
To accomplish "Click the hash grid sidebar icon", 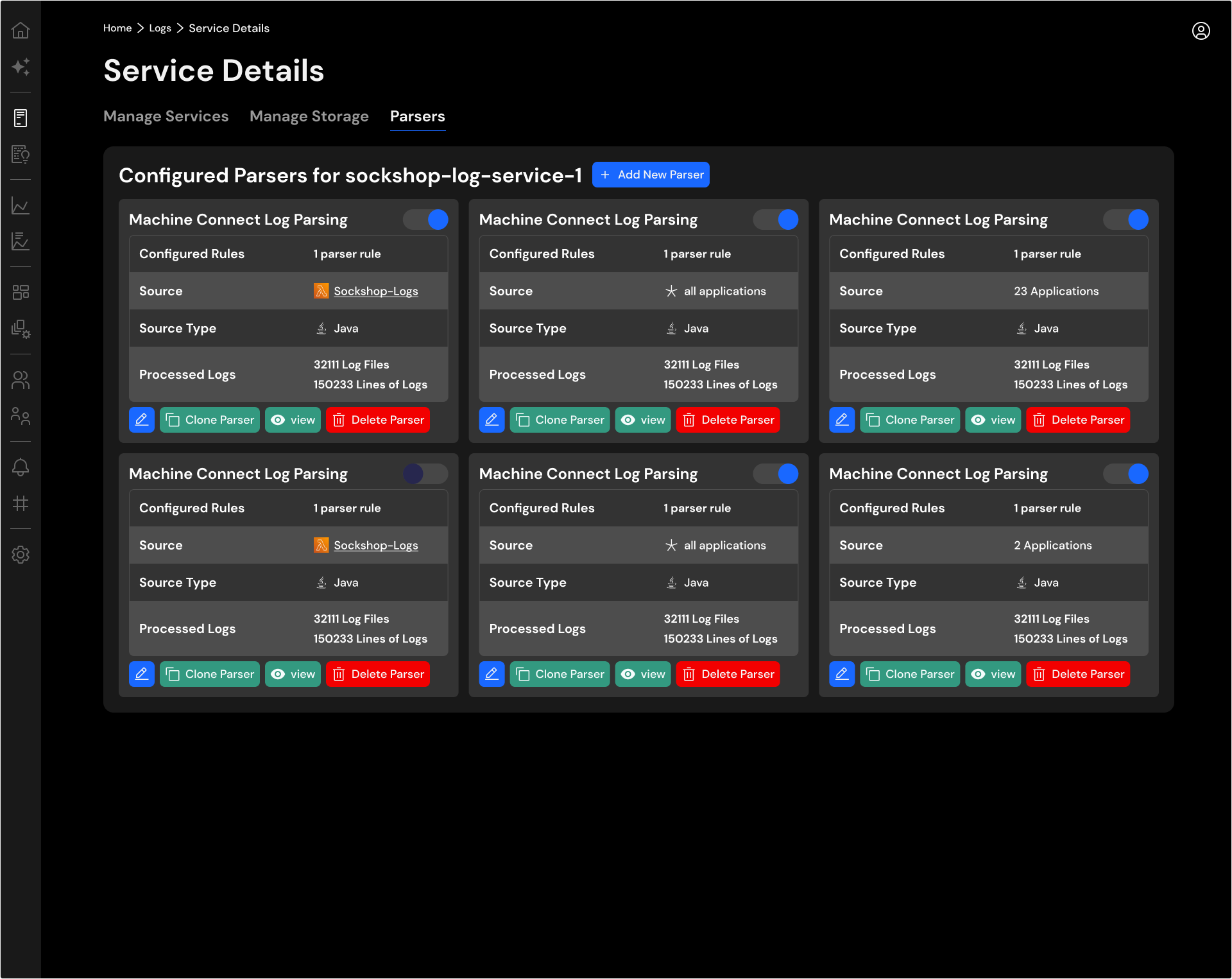I will (21, 503).
